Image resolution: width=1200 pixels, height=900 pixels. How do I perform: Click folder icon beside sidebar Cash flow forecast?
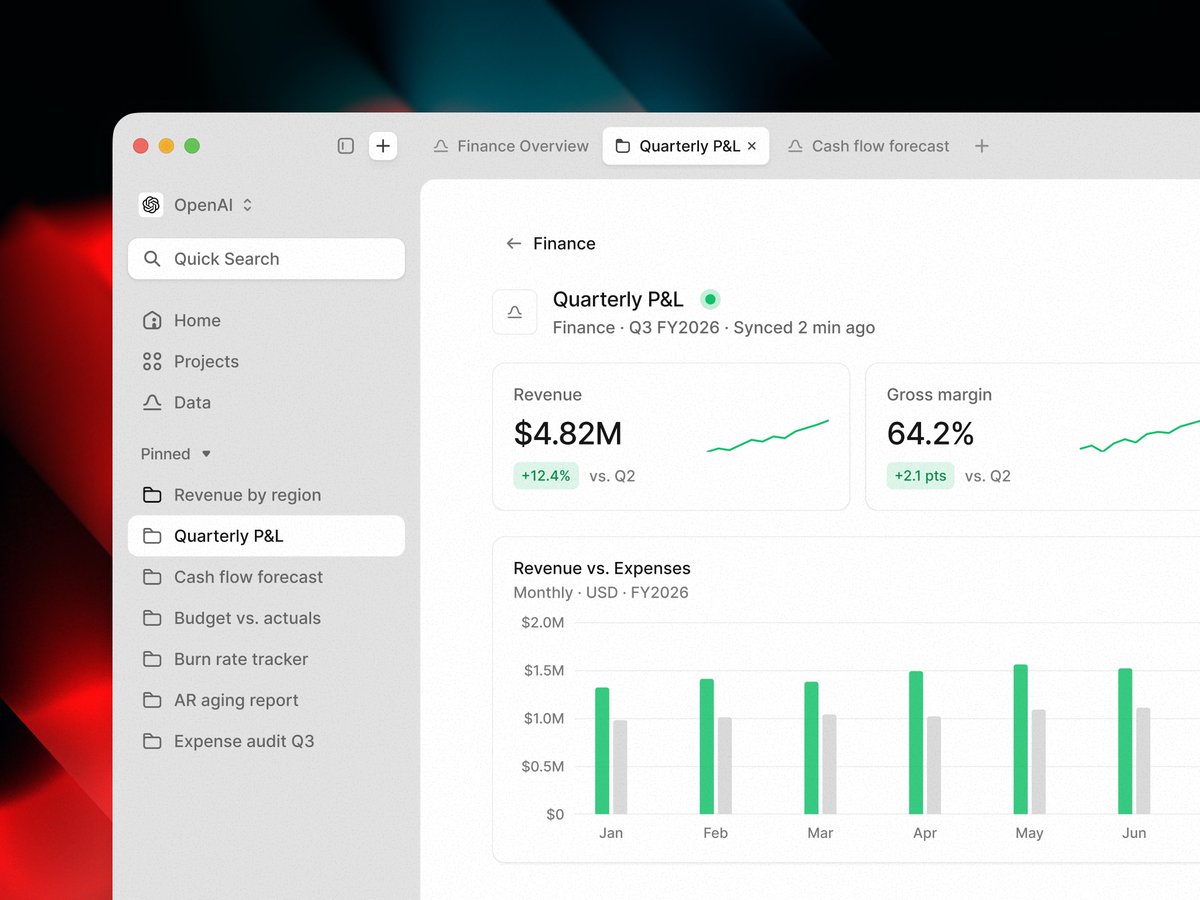pos(152,577)
